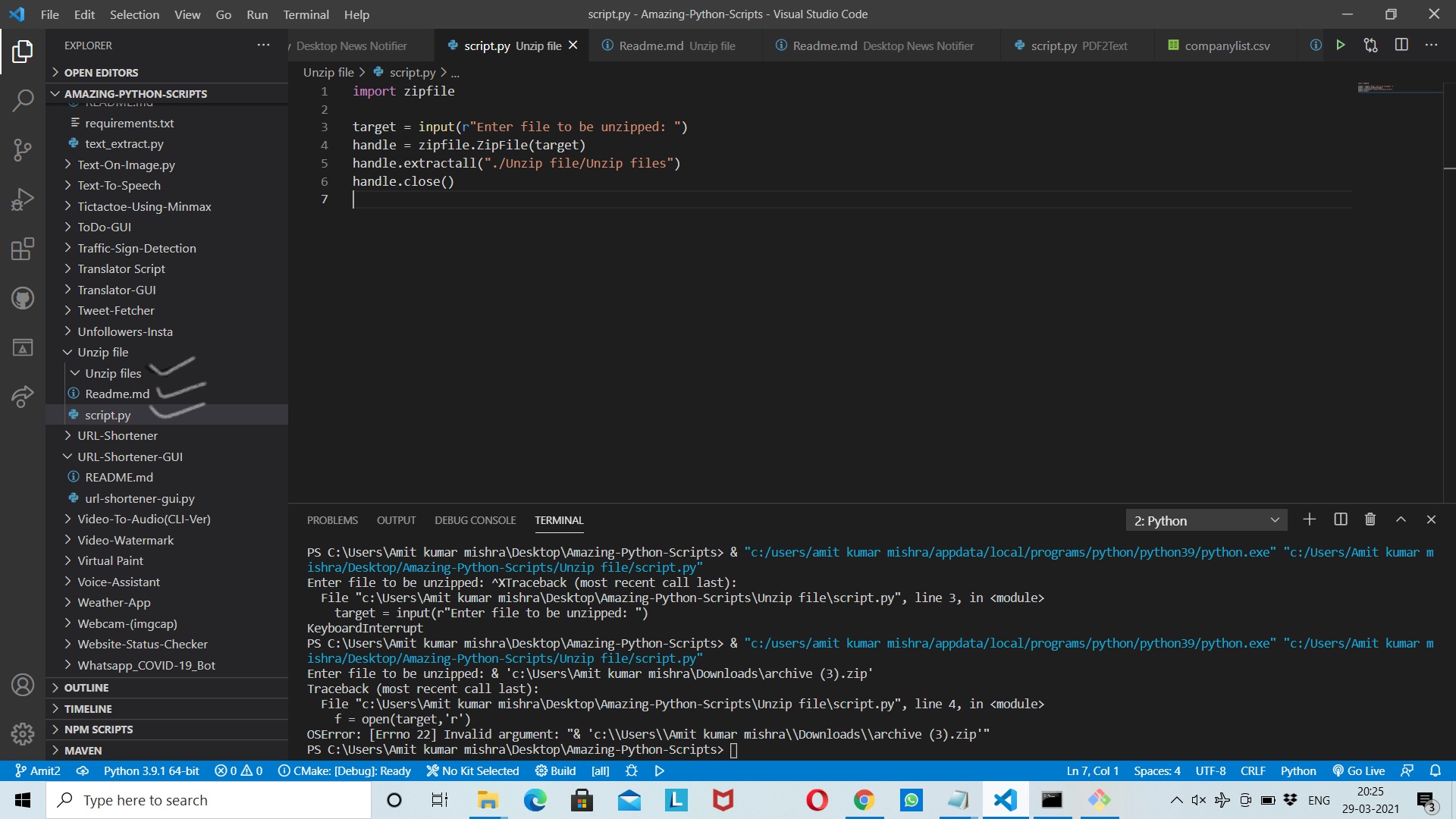Viewport: 1456px width, 819px height.
Task: Open the '2: Python' terminal dropdown
Action: [1206, 520]
